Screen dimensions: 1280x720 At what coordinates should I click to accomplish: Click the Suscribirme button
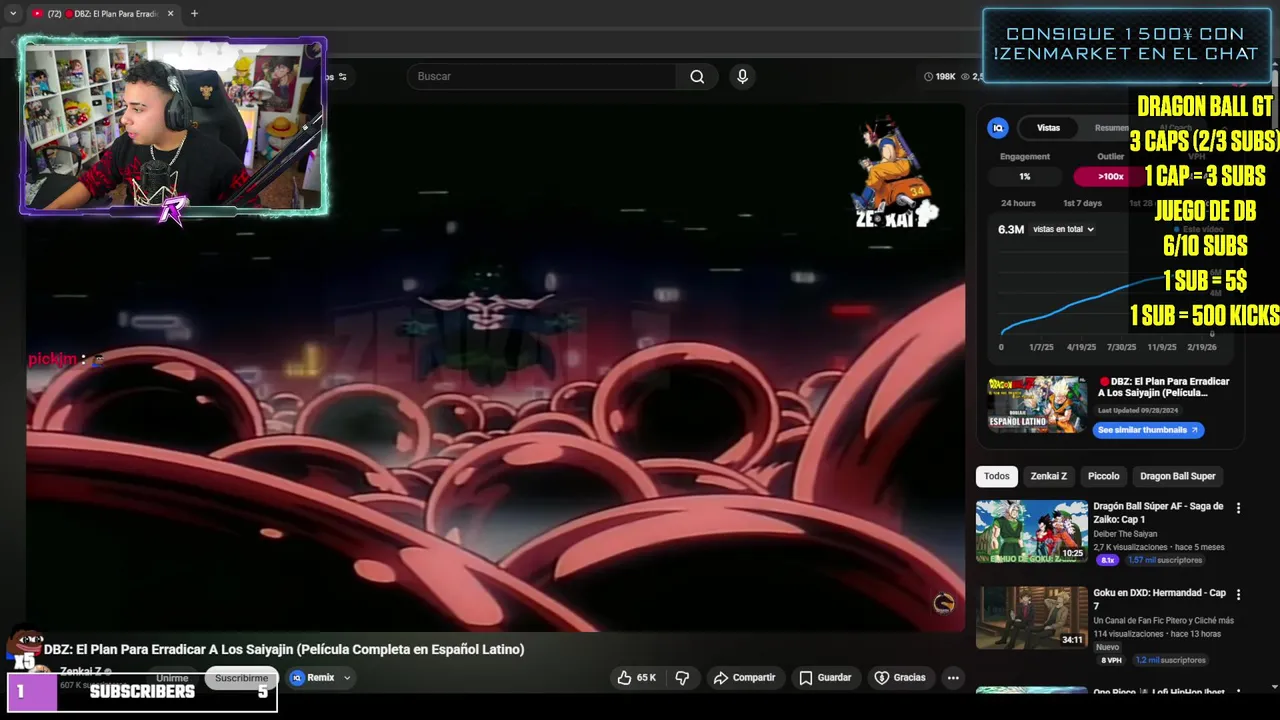click(x=242, y=677)
